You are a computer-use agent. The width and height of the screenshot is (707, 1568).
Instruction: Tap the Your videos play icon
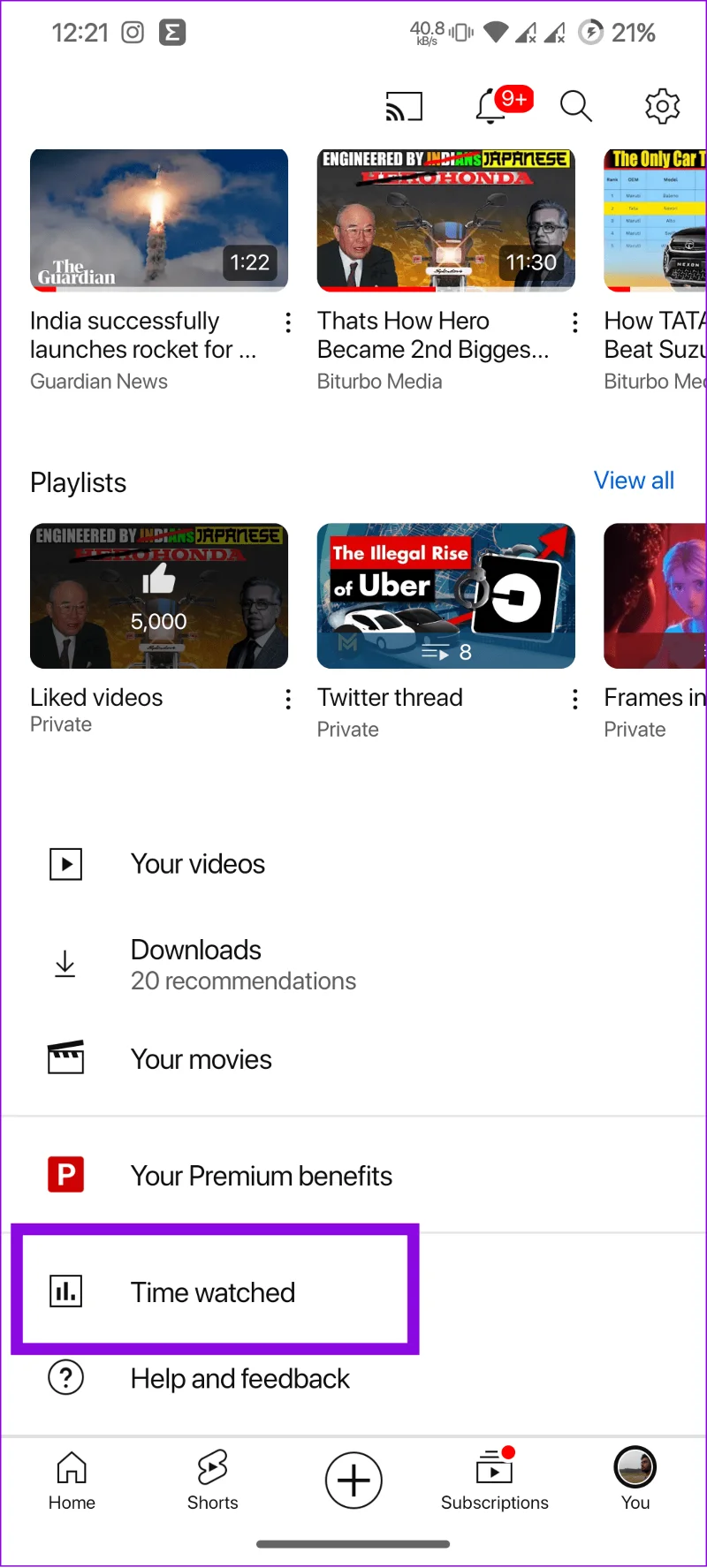pyautogui.click(x=65, y=864)
